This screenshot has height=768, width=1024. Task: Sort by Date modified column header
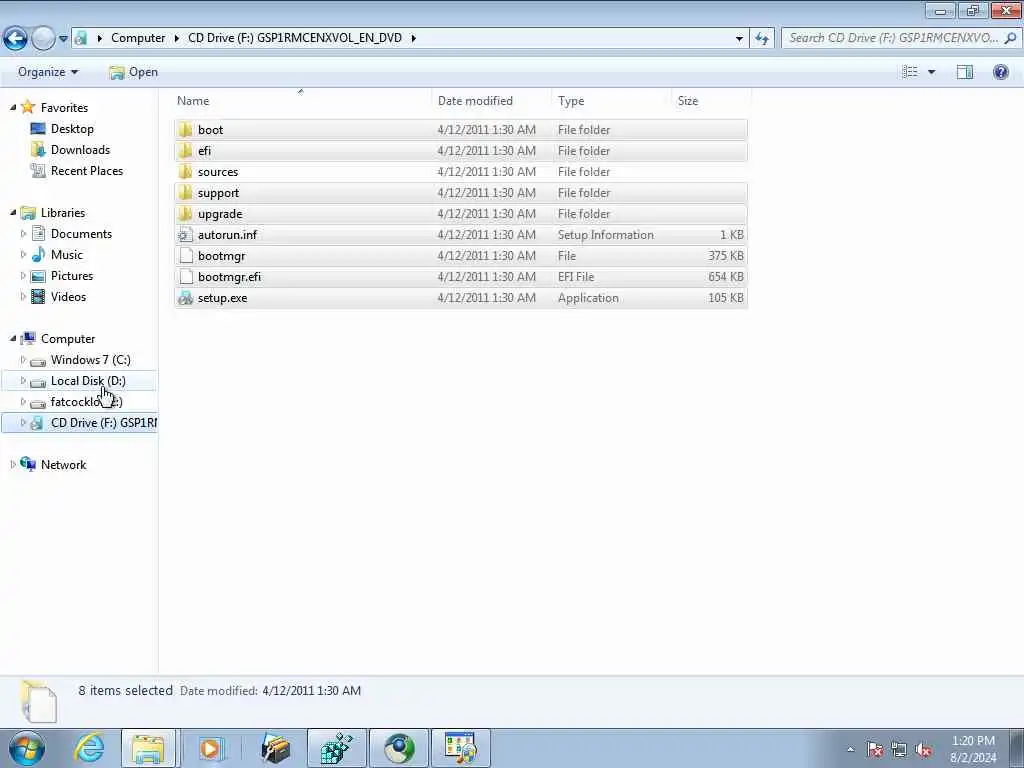(475, 101)
